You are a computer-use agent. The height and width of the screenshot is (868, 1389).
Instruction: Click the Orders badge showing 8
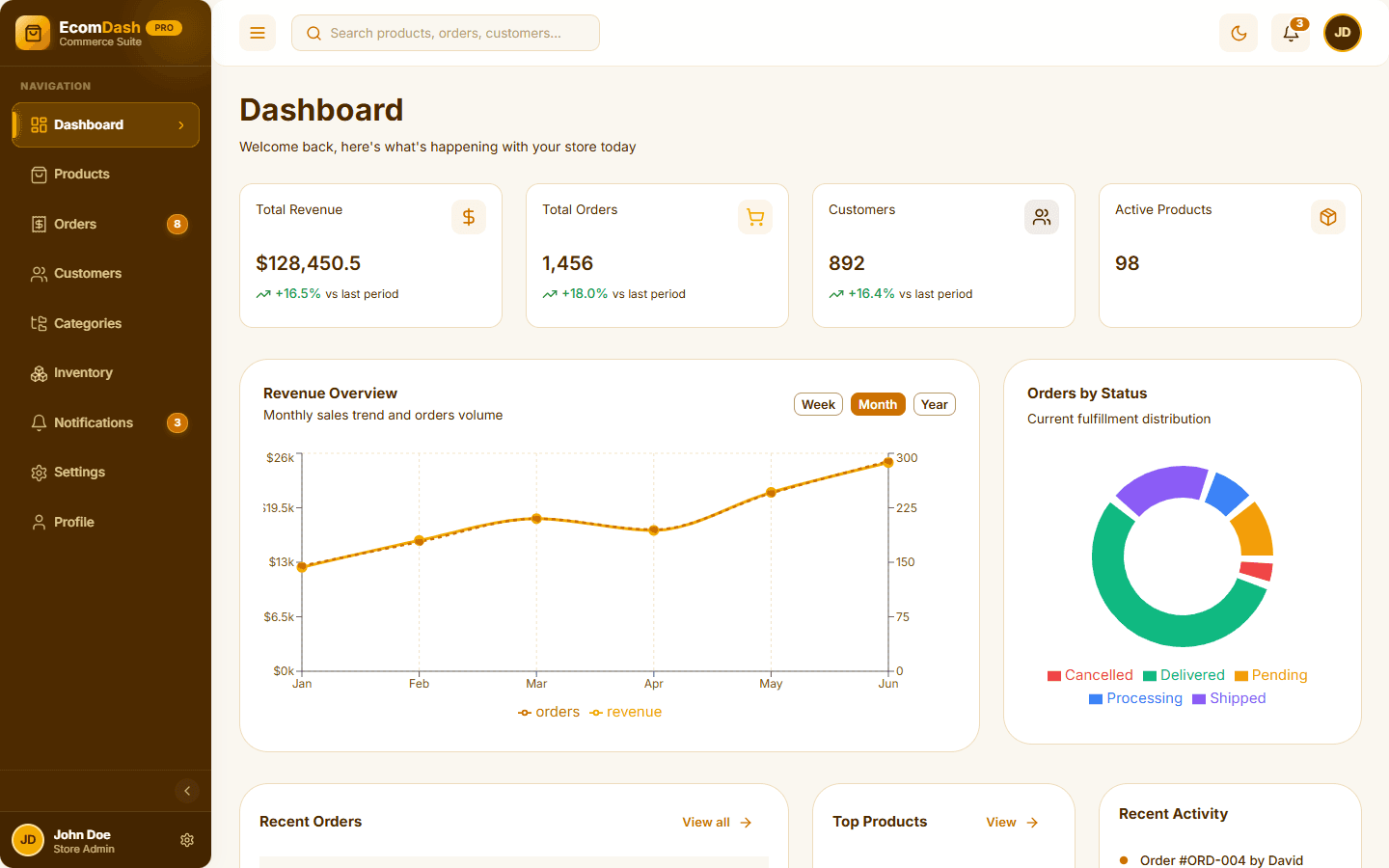click(177, 224)
